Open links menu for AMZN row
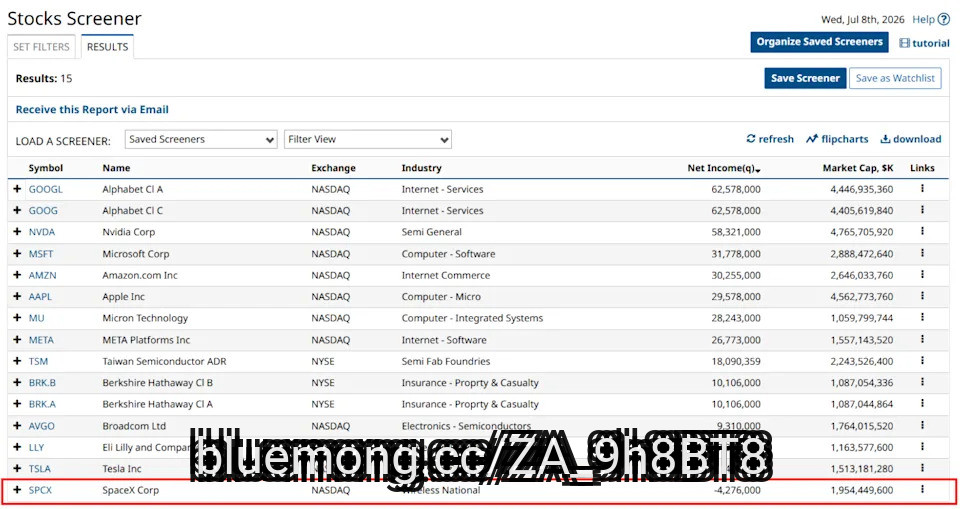Viewport: 960px width, 509px height. 922,275
